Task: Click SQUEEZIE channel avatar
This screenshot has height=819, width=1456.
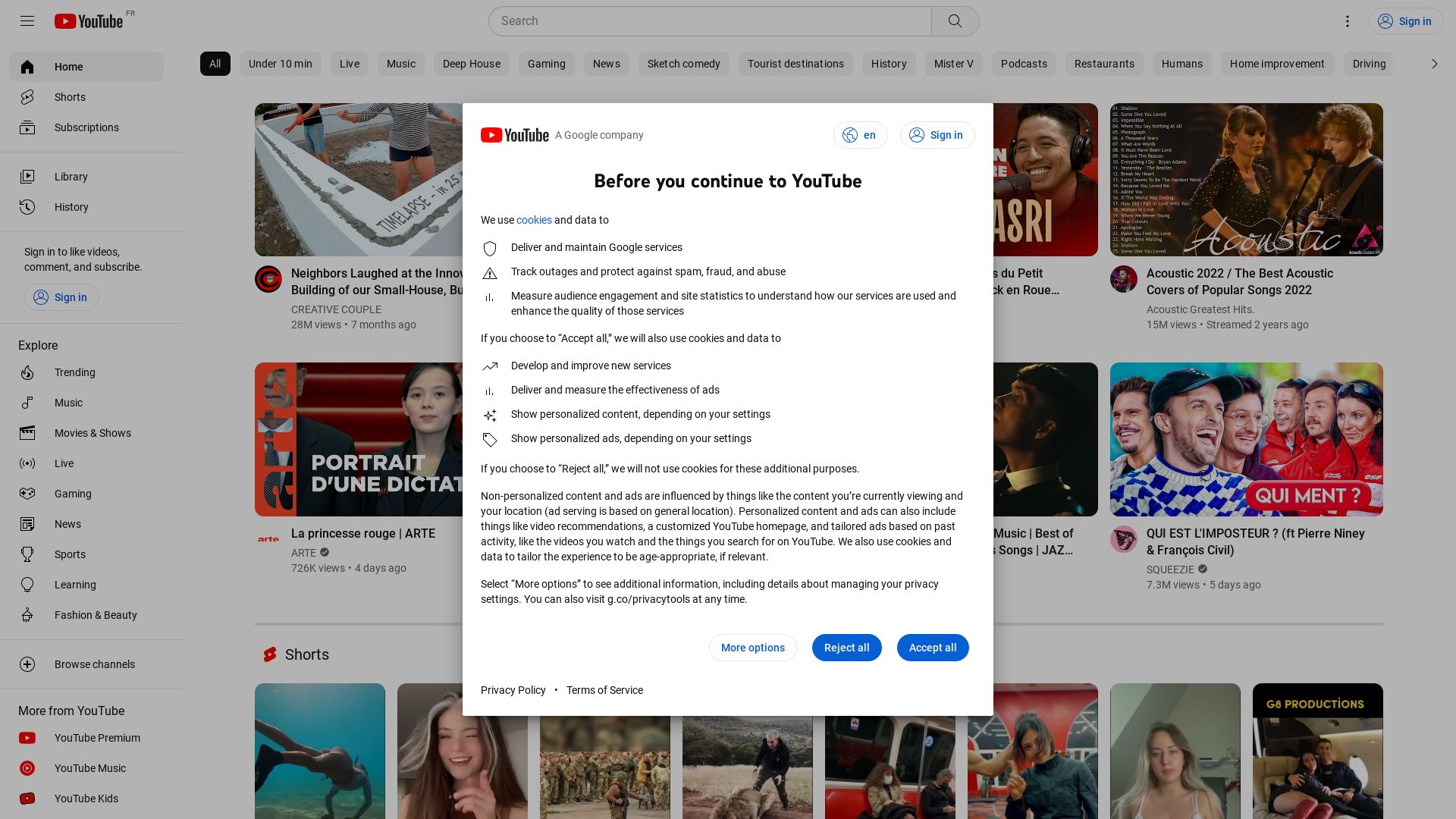Action: tap(1124, 539)
